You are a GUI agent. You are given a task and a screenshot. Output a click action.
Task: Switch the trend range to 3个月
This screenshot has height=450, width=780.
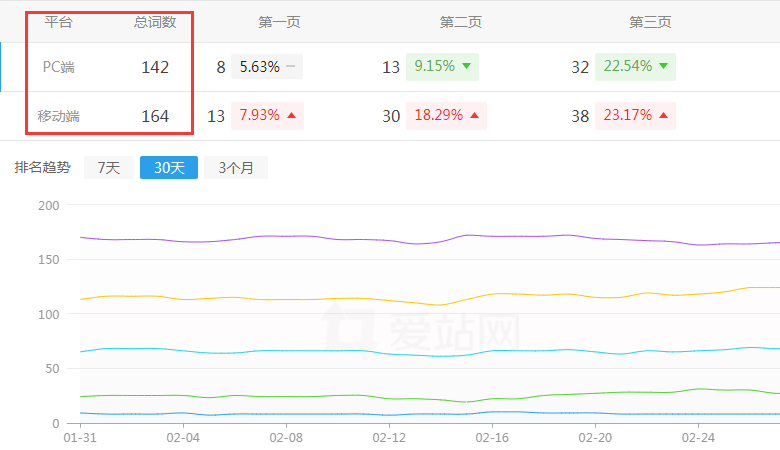click(236, 168)
